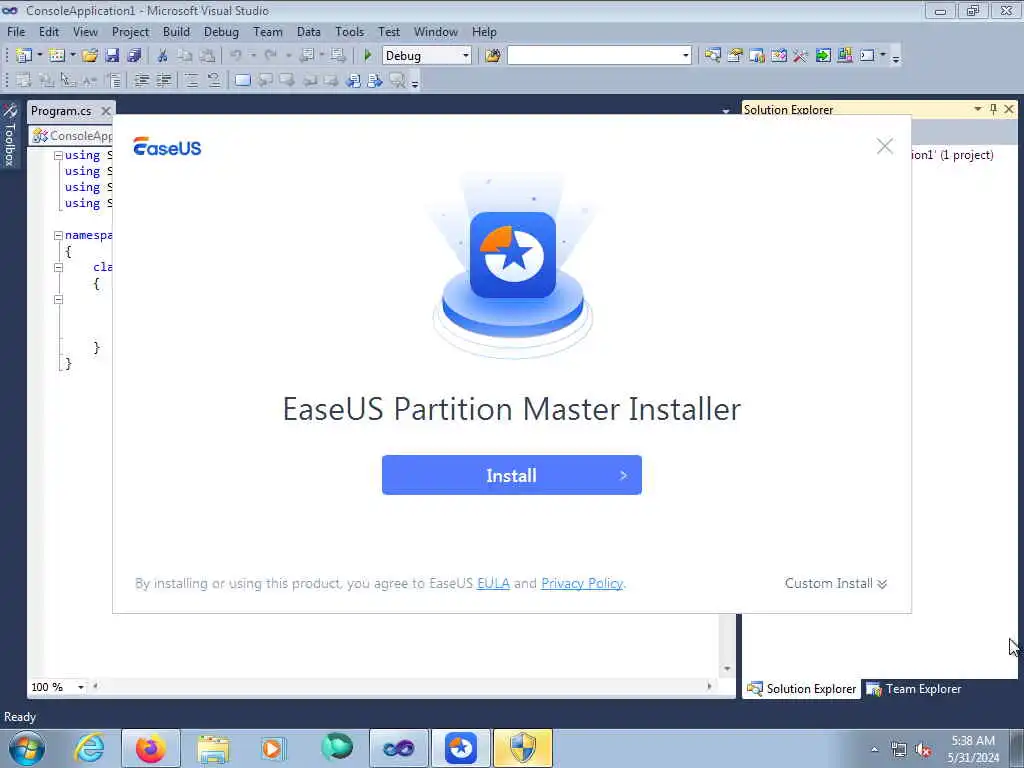The height and width of the screenshot is (768, 1024).
Task: Click the Save All toolbar icon
Action: click(x=135, y=56)
